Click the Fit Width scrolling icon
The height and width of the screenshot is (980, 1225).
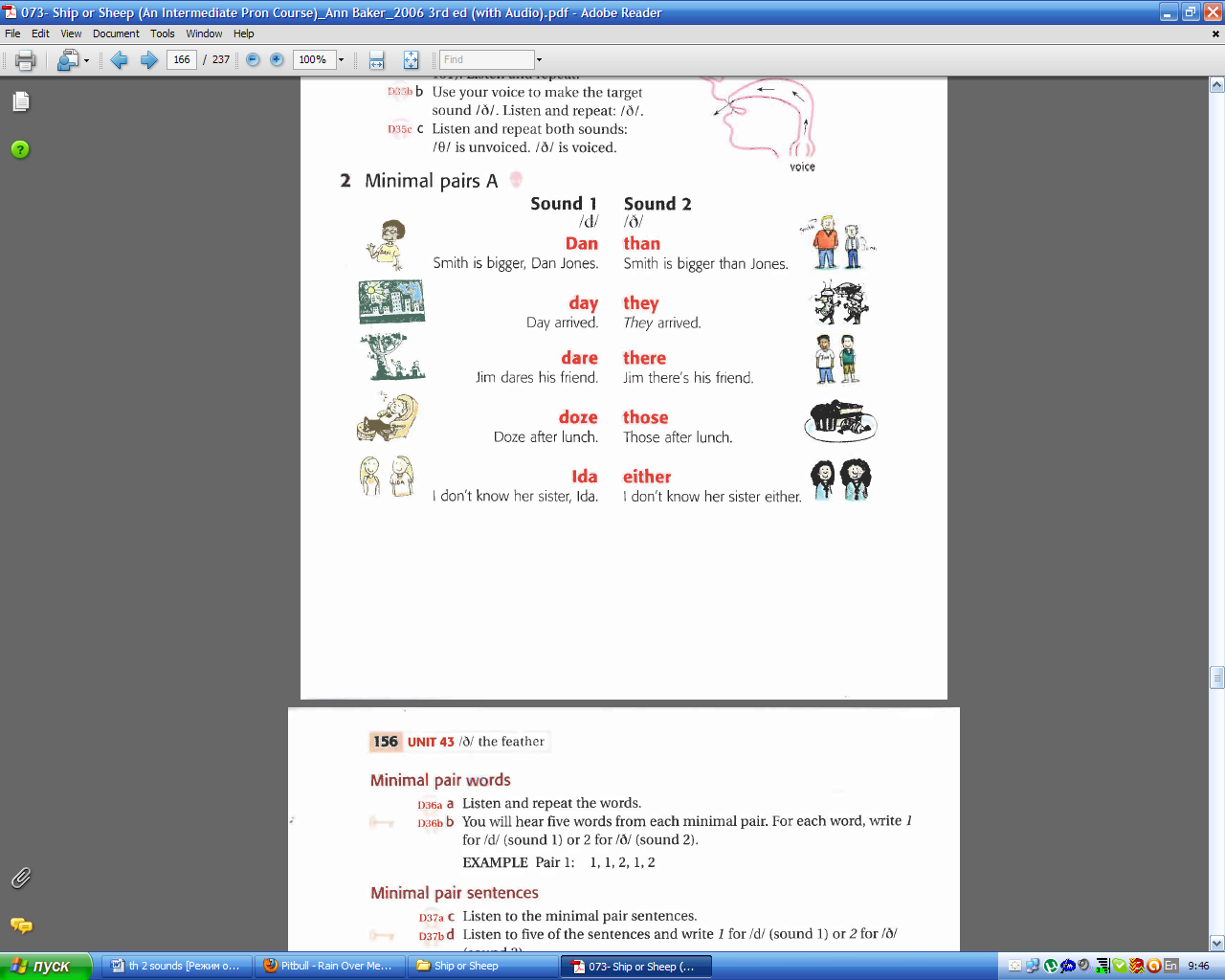point(377,60)
